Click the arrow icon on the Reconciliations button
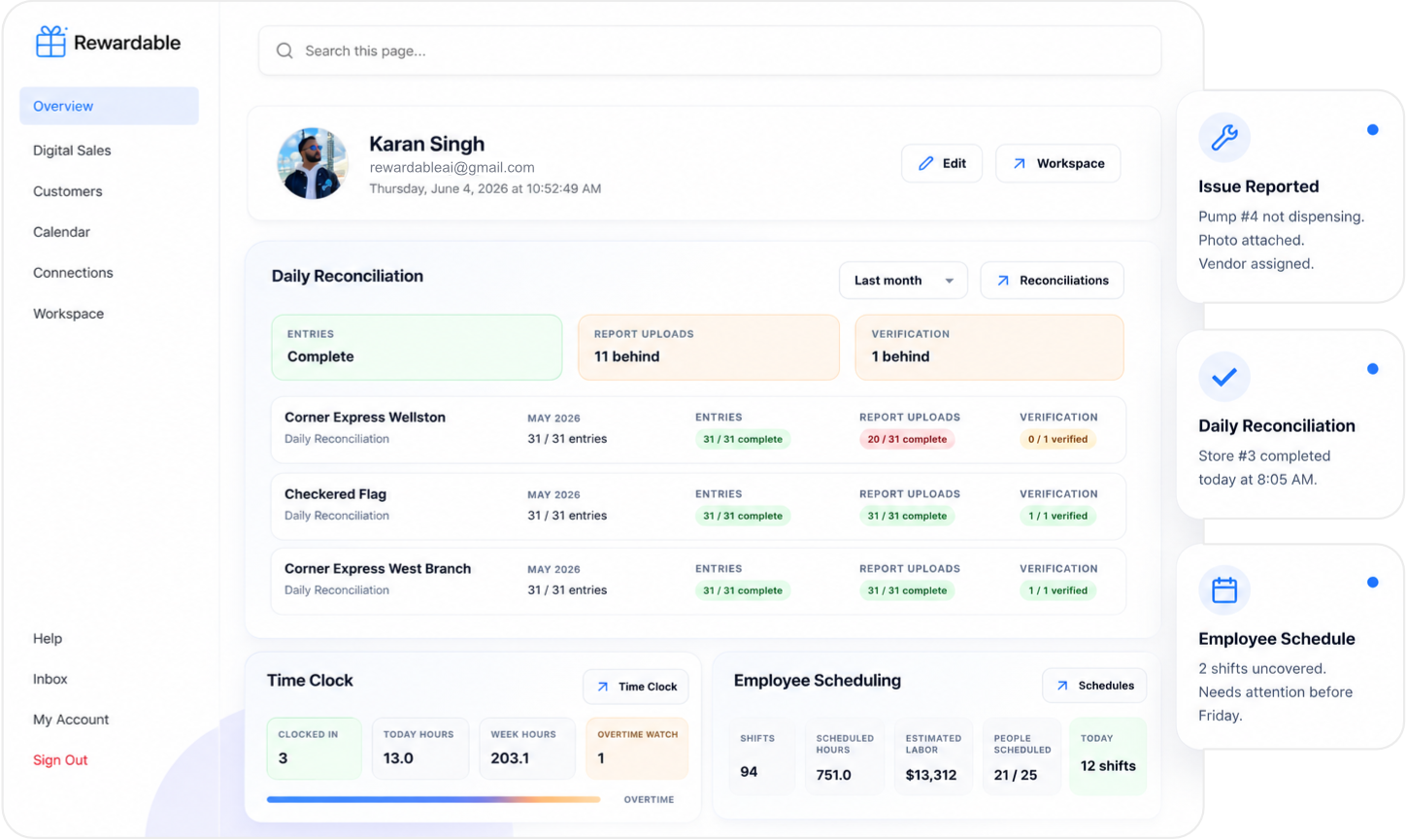The height and width of the screenshot is (840, 1407). (1003, 281)
